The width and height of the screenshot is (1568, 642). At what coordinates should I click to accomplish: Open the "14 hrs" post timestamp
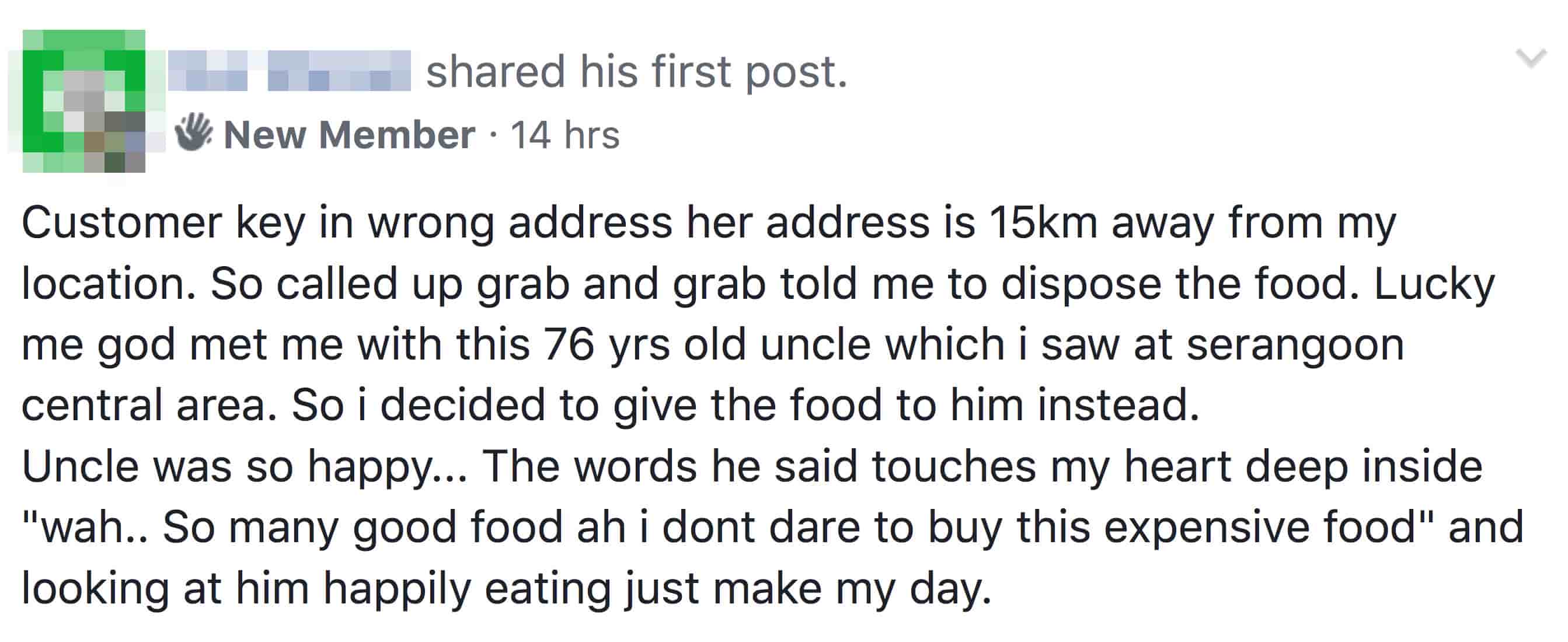(565, 134)
